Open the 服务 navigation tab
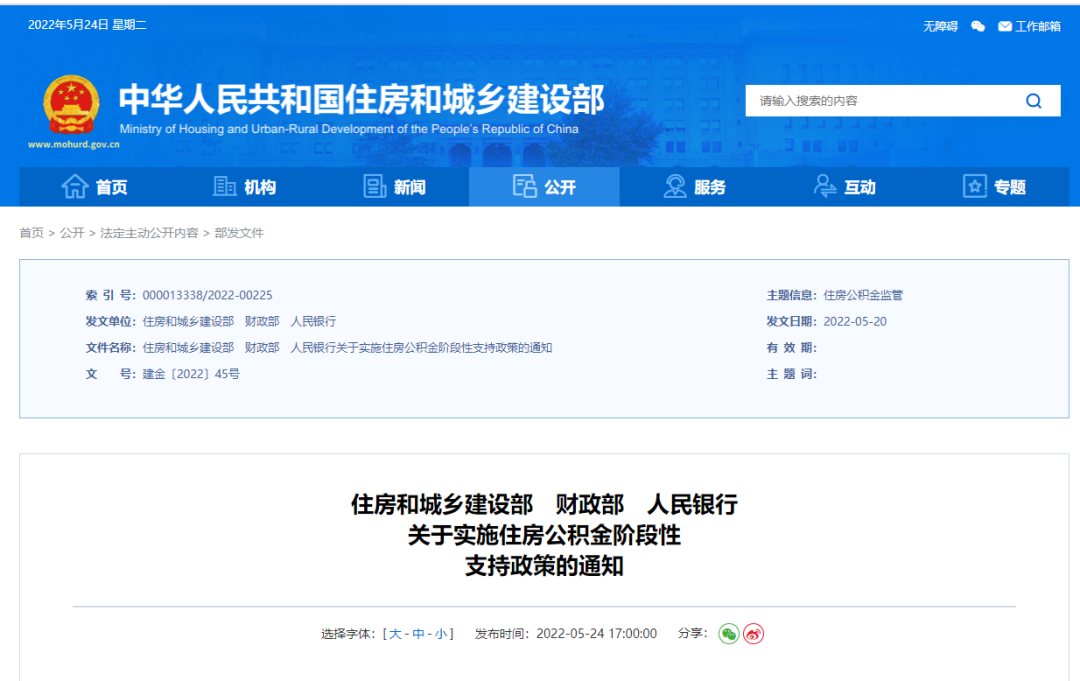 [694, 187]
